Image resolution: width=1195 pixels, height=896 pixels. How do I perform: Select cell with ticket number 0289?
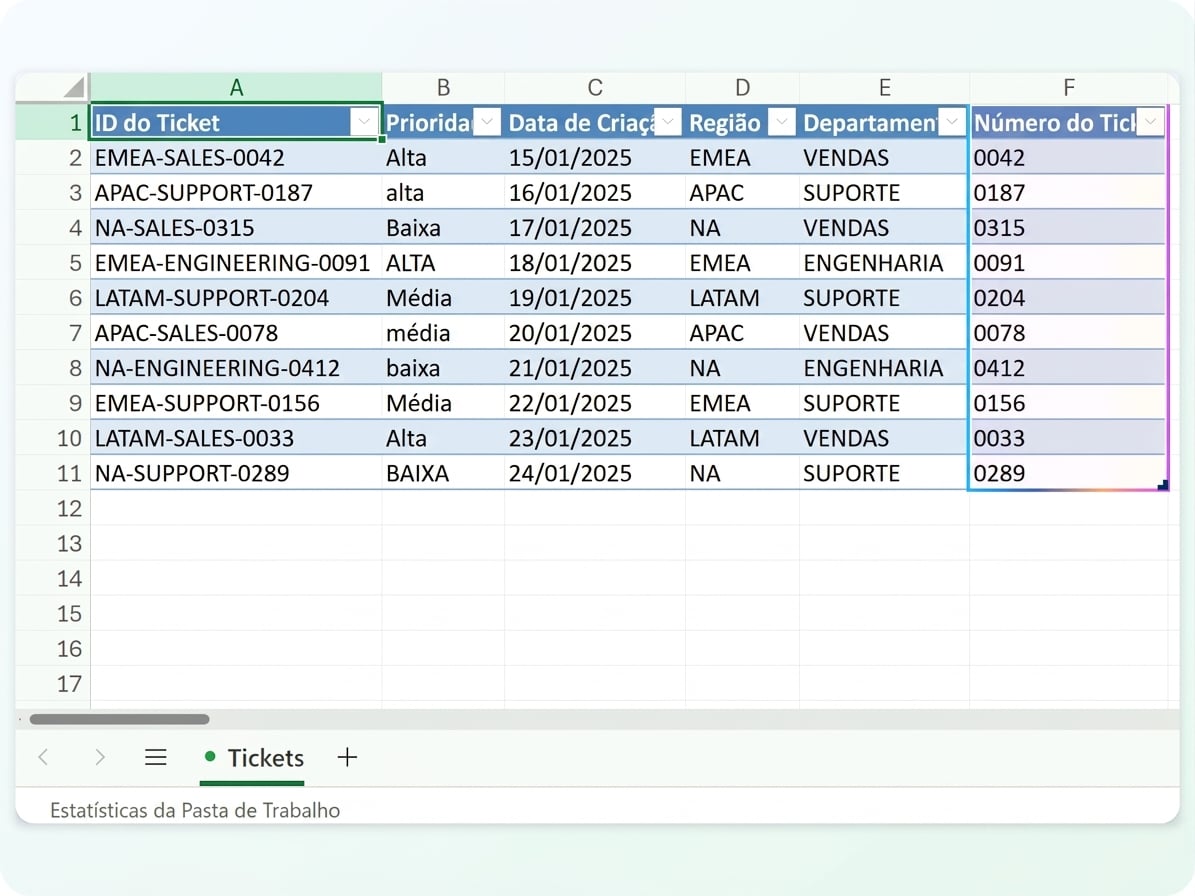click(x=1068, y=473)
